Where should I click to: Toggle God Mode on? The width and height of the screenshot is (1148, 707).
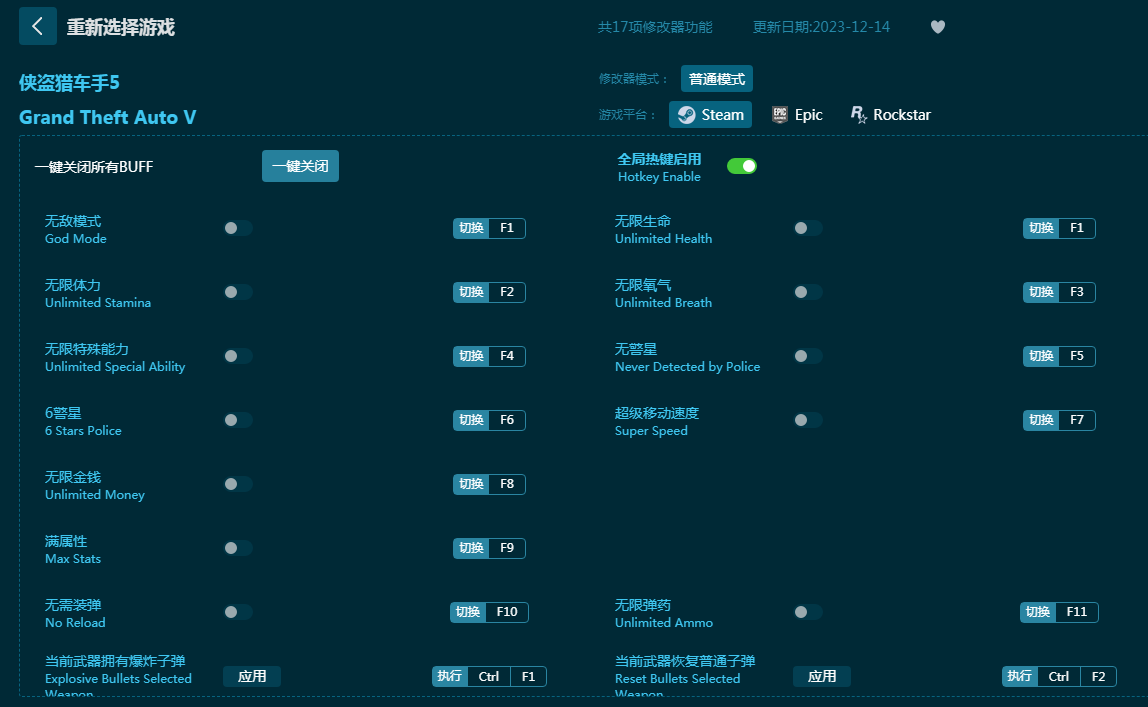(x=238, y=228)
